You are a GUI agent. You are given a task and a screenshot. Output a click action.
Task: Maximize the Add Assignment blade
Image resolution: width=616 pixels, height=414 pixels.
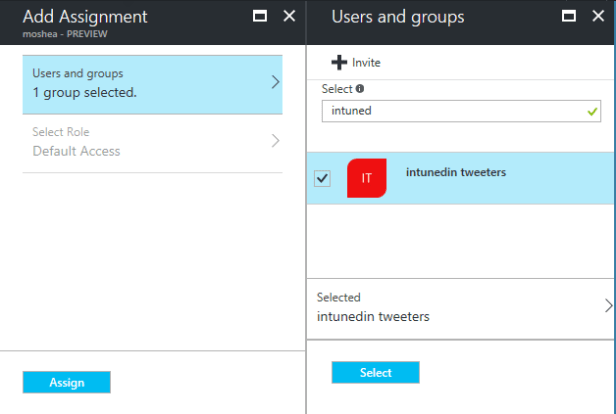[260, 17]
